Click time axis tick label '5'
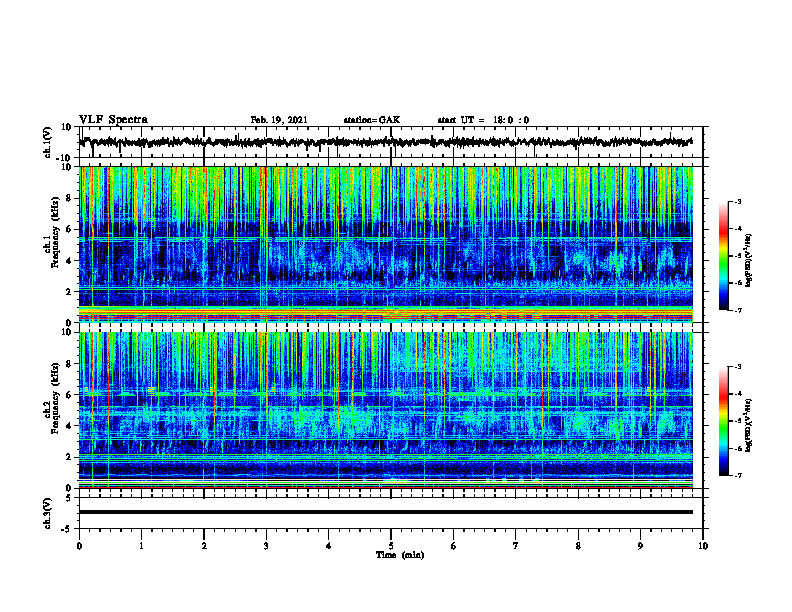Screen dimensions: 792x612 391,546
